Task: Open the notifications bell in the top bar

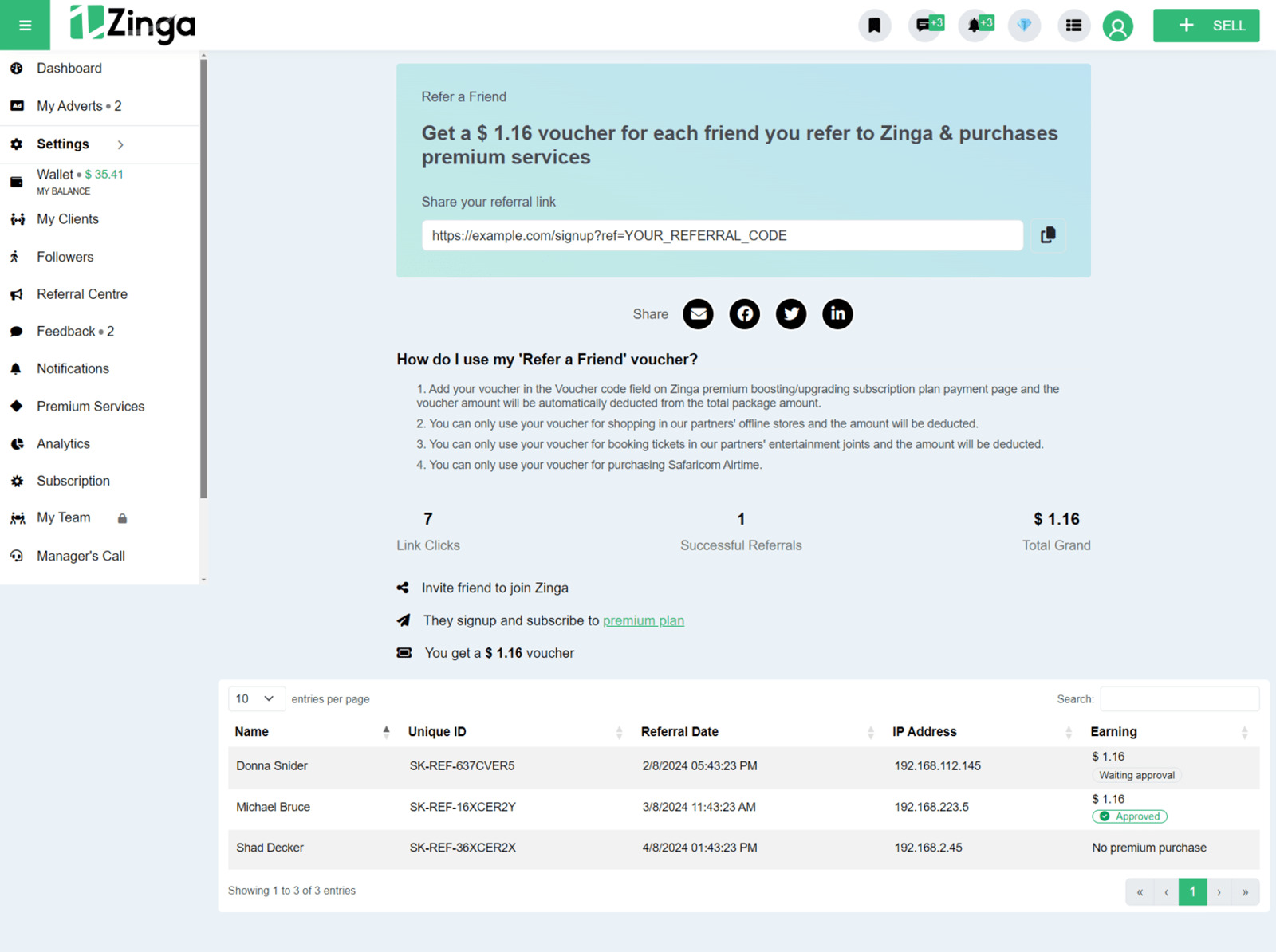Action: (975, 25)
